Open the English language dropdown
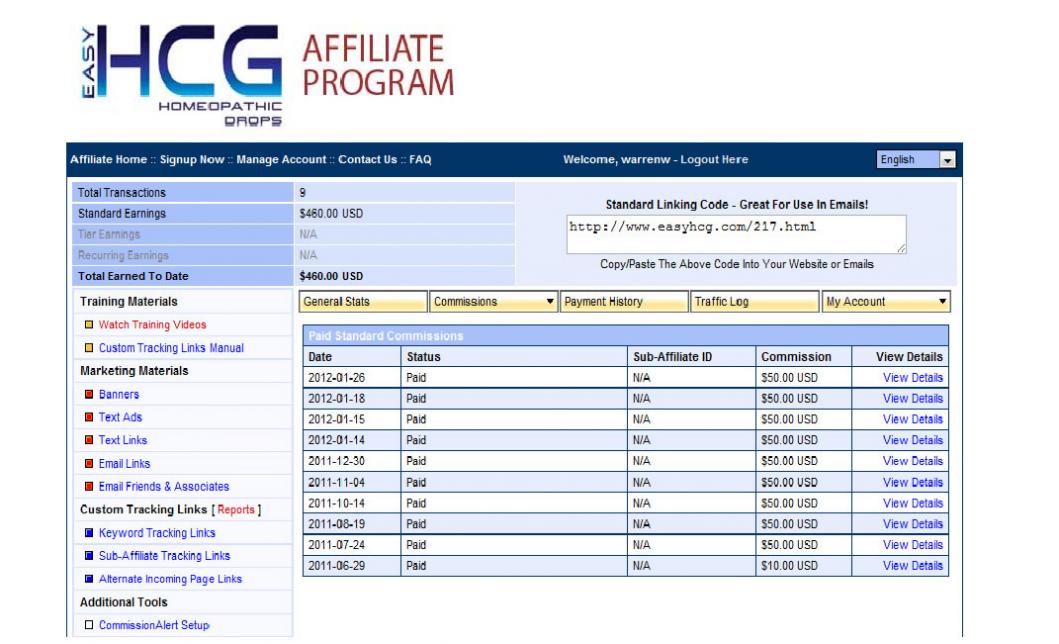This screenshot has width=1059, height=644. pos(916,159)
